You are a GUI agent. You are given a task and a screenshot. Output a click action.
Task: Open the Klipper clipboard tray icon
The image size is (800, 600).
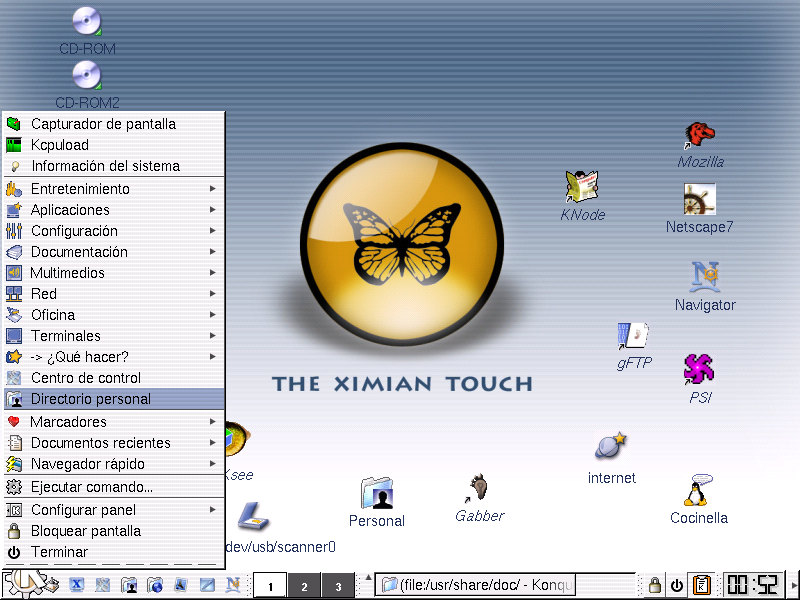[702, 585]
